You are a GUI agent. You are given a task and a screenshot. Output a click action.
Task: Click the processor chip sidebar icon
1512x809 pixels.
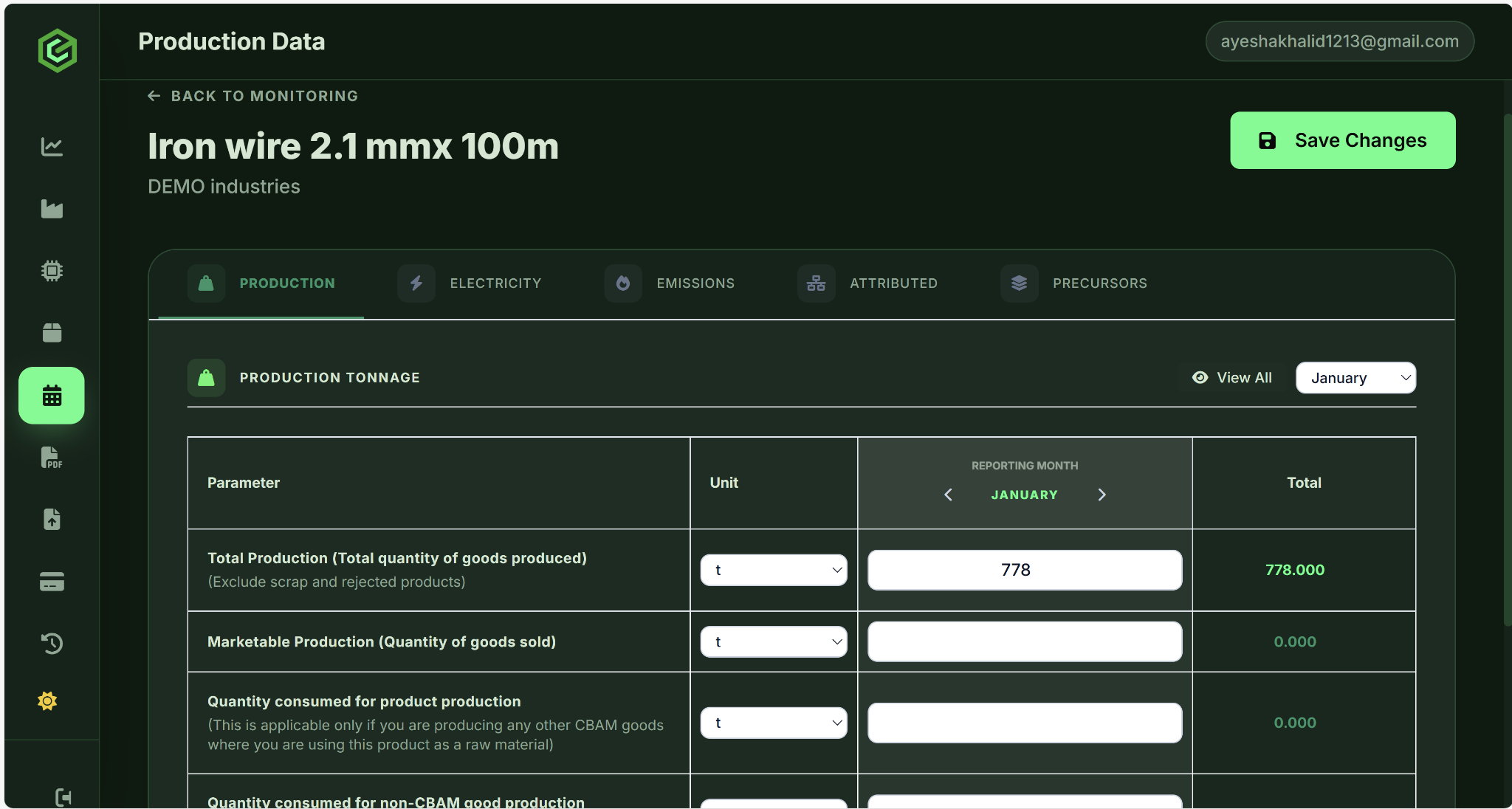click(x=52, y=271)
